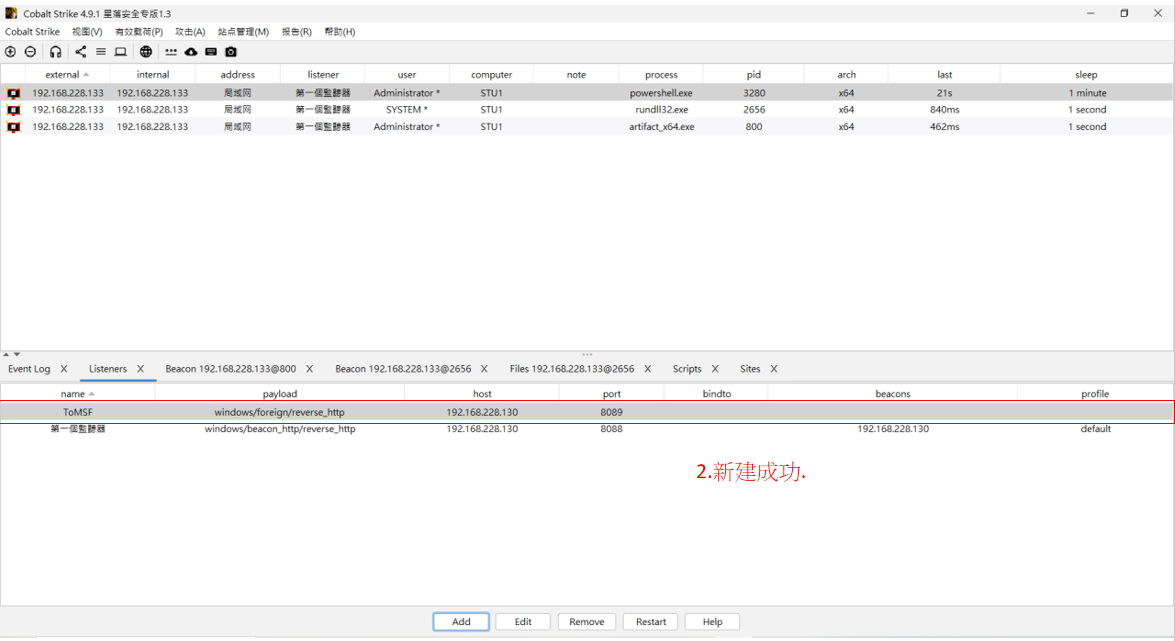Sort listeners by the name column header
This screenshot has height=641, width=1175.
(77, 394)
